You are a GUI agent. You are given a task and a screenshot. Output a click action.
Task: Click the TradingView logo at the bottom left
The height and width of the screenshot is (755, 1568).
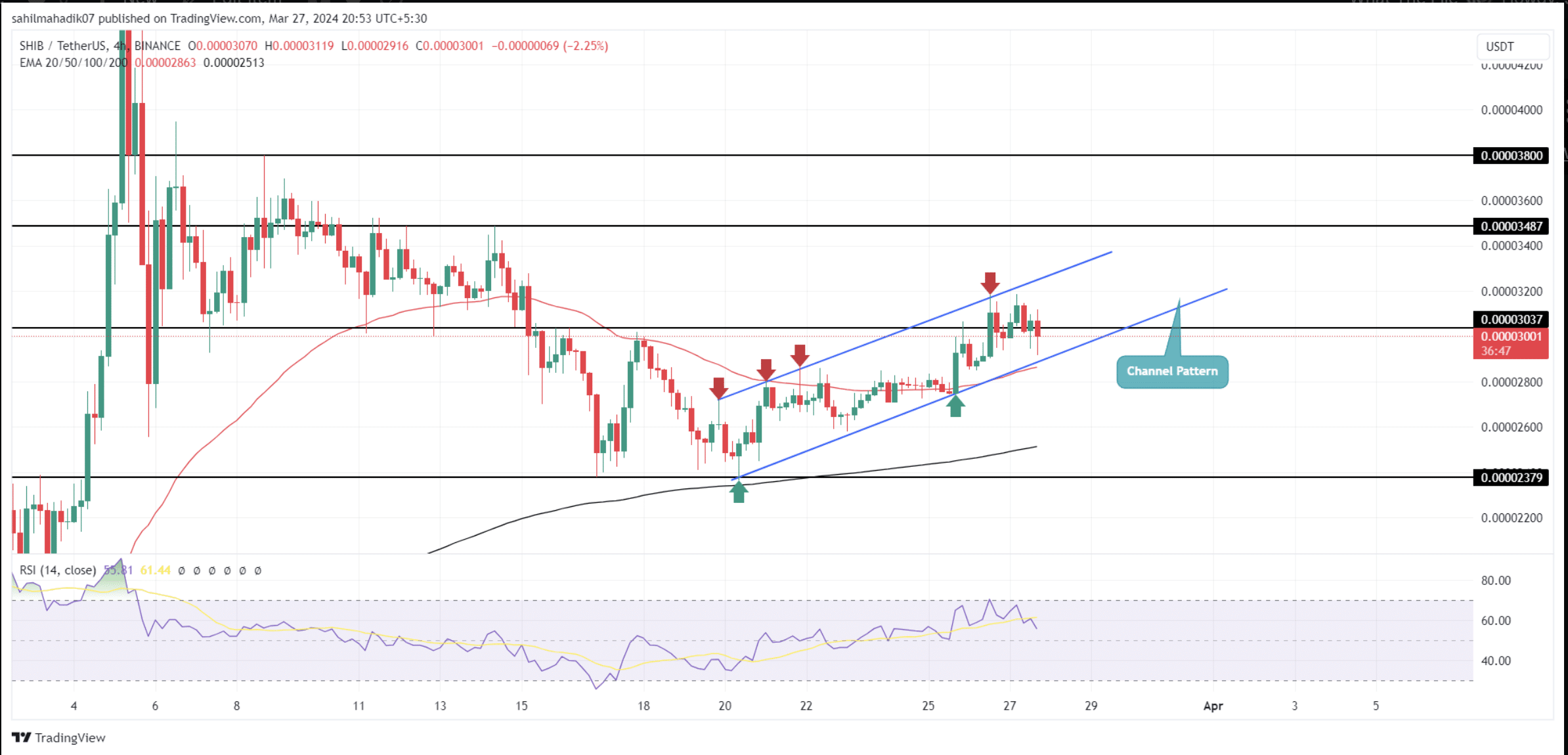(x=58, y=737)
